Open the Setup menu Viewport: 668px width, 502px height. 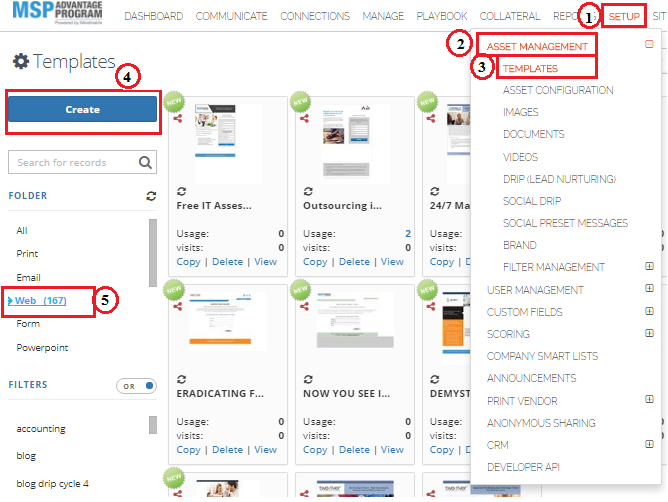tap(624, 16)
